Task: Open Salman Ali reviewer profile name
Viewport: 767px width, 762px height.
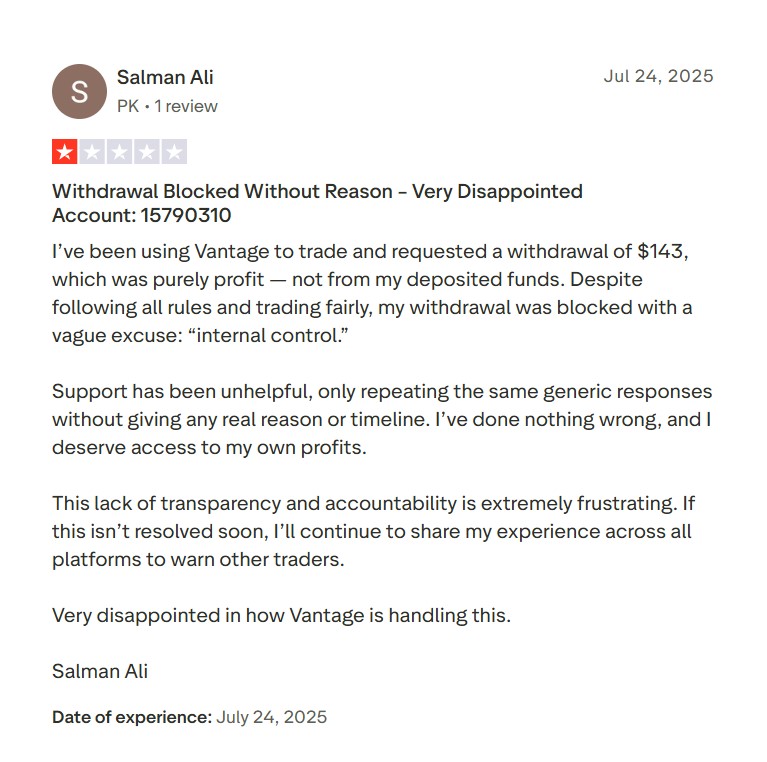Action: coord(165,77)
